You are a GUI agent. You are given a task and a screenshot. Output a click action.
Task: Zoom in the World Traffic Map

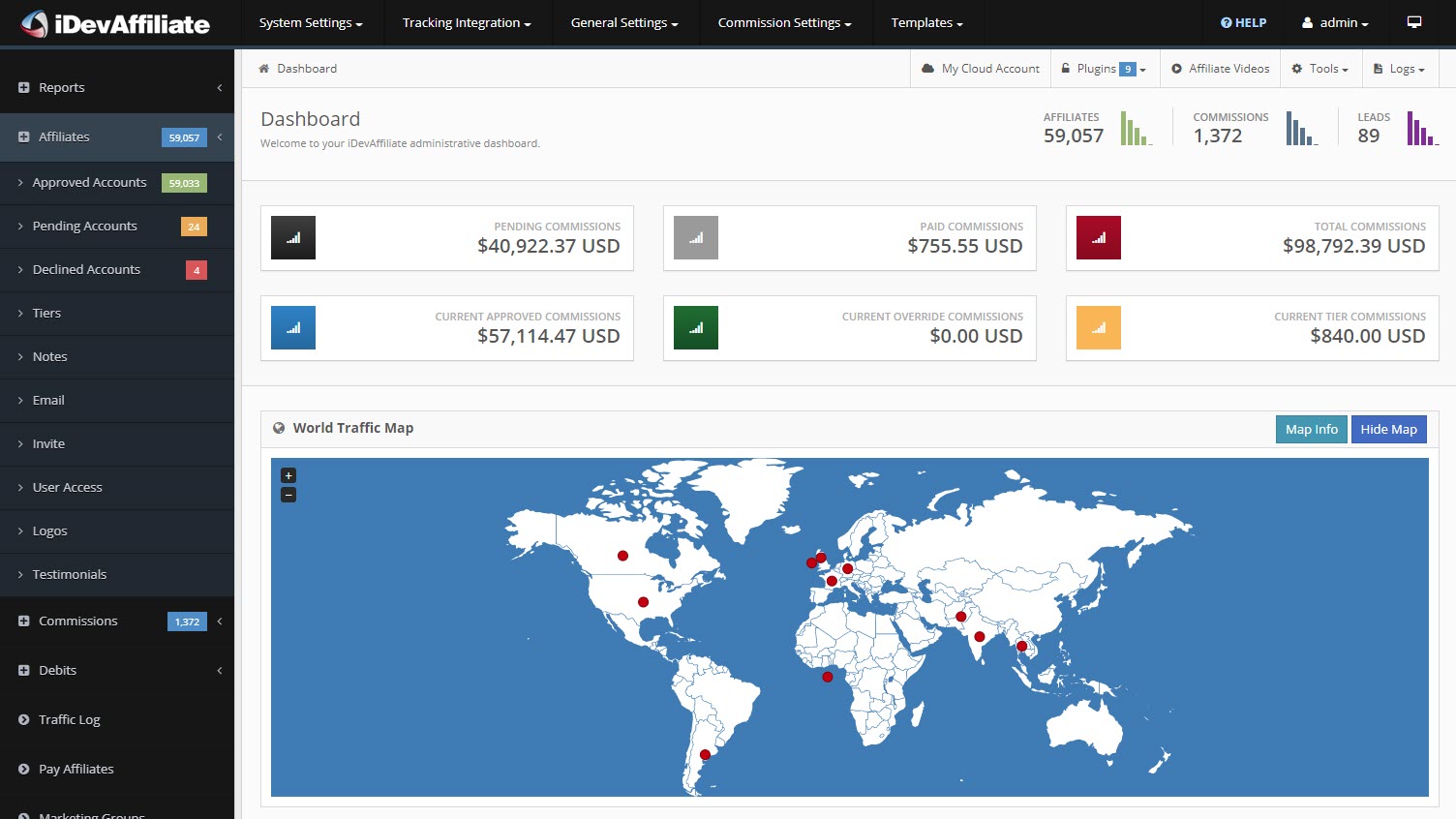[288, 475]
